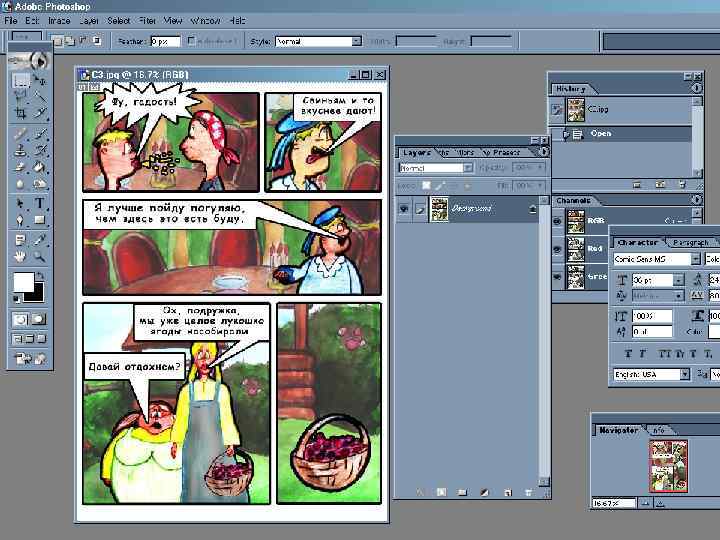Select the Paint Bucket tool

click(40, 167)
